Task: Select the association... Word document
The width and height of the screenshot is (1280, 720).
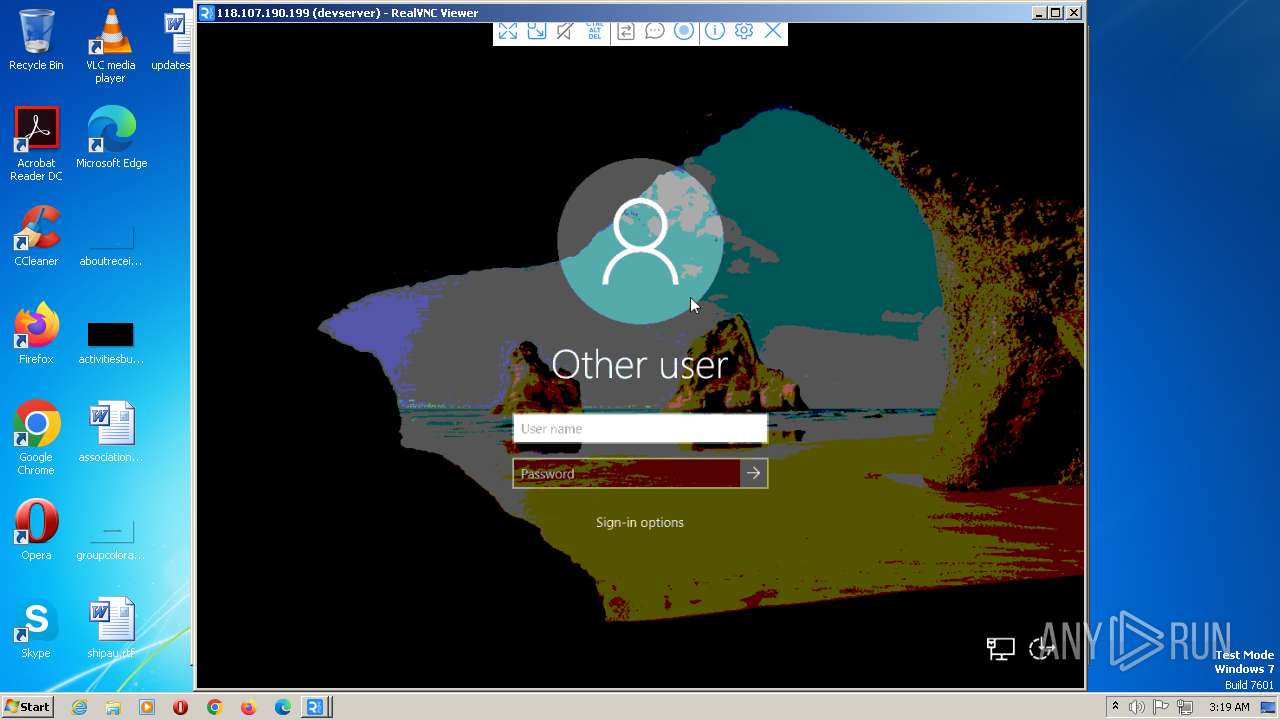Action: pyautogui.click(x=111, y=432)
